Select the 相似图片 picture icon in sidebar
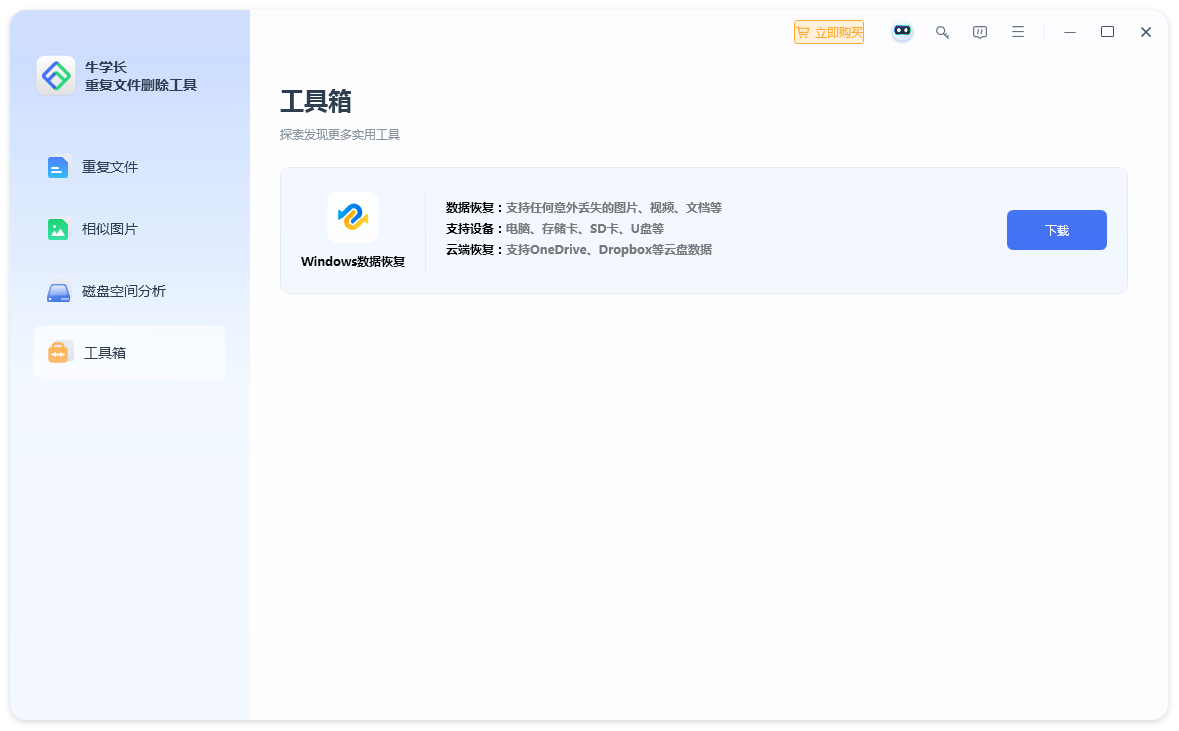Screen dimensions: 1179x731 [x=58, y=229]
